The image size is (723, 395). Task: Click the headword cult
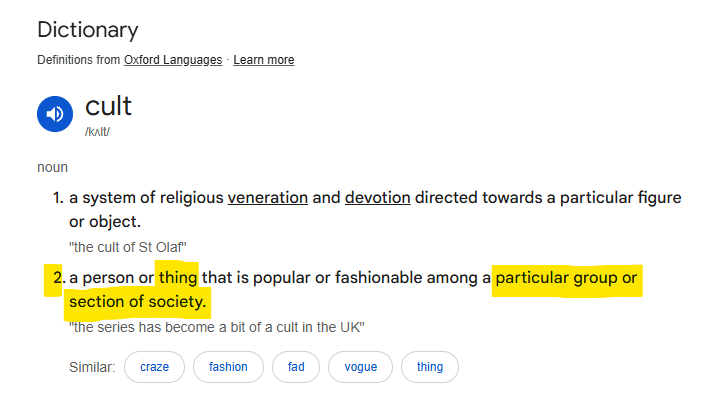(108, 106)
